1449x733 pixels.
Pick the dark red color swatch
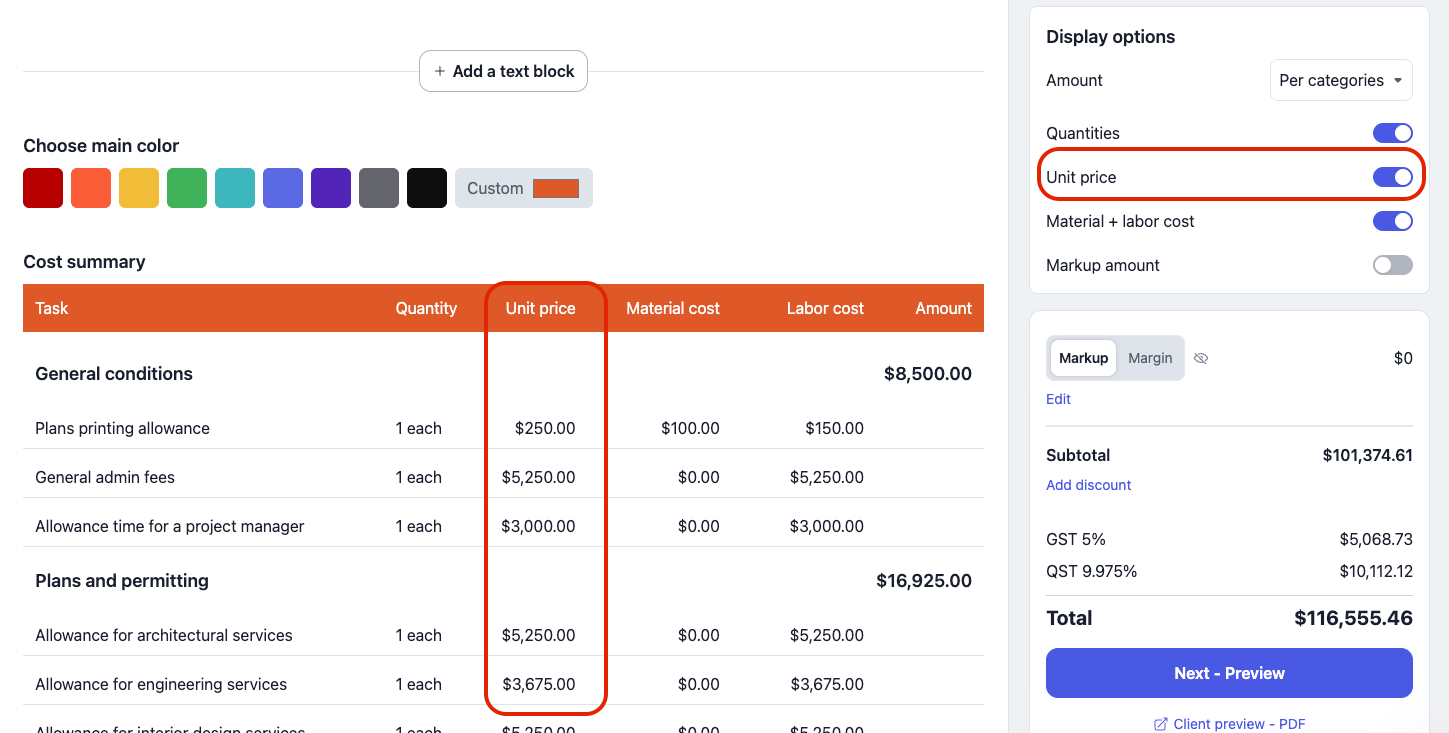43,188
